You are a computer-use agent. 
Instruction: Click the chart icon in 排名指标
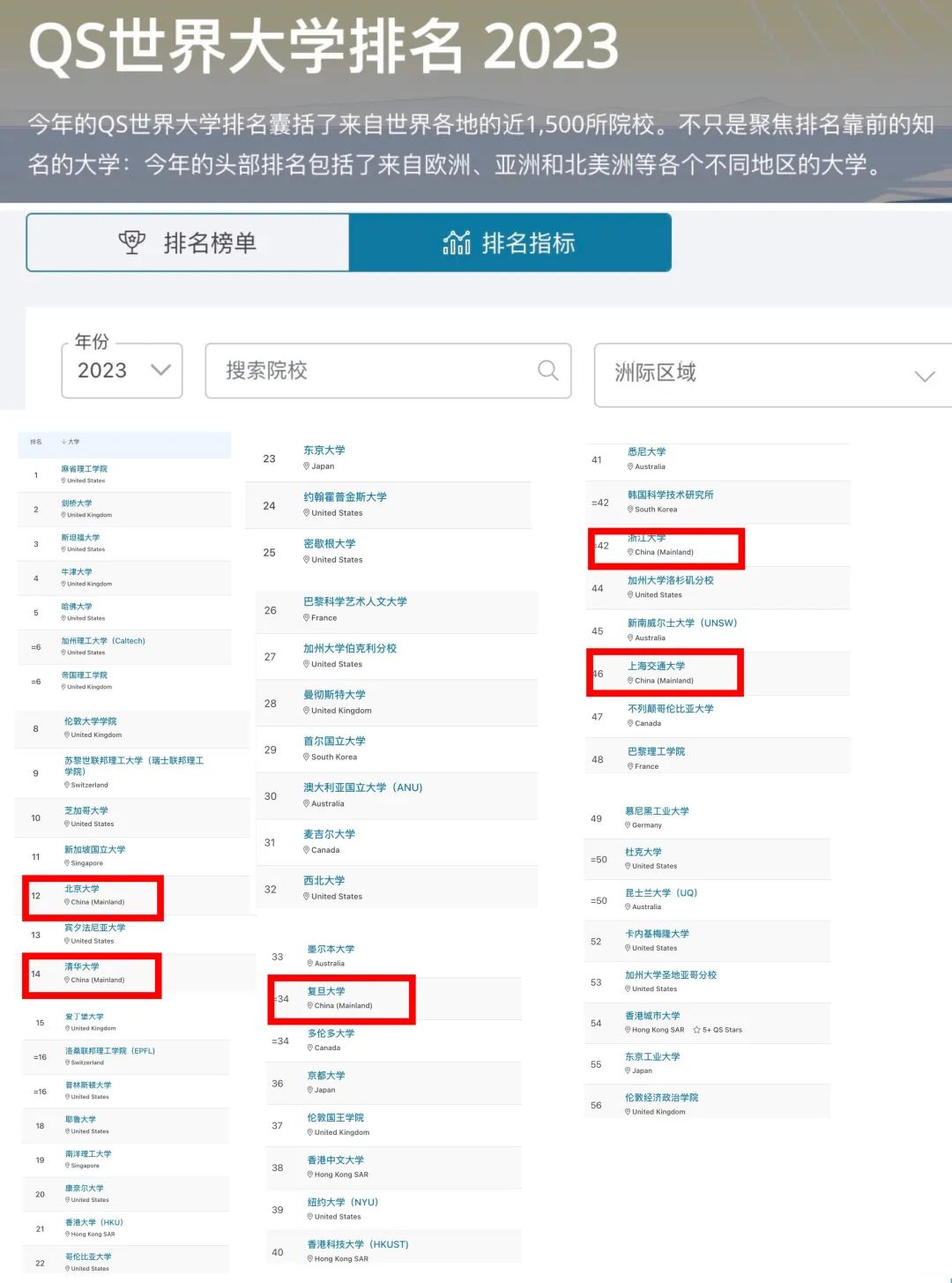pyautogui.click(x=457, y=242)
